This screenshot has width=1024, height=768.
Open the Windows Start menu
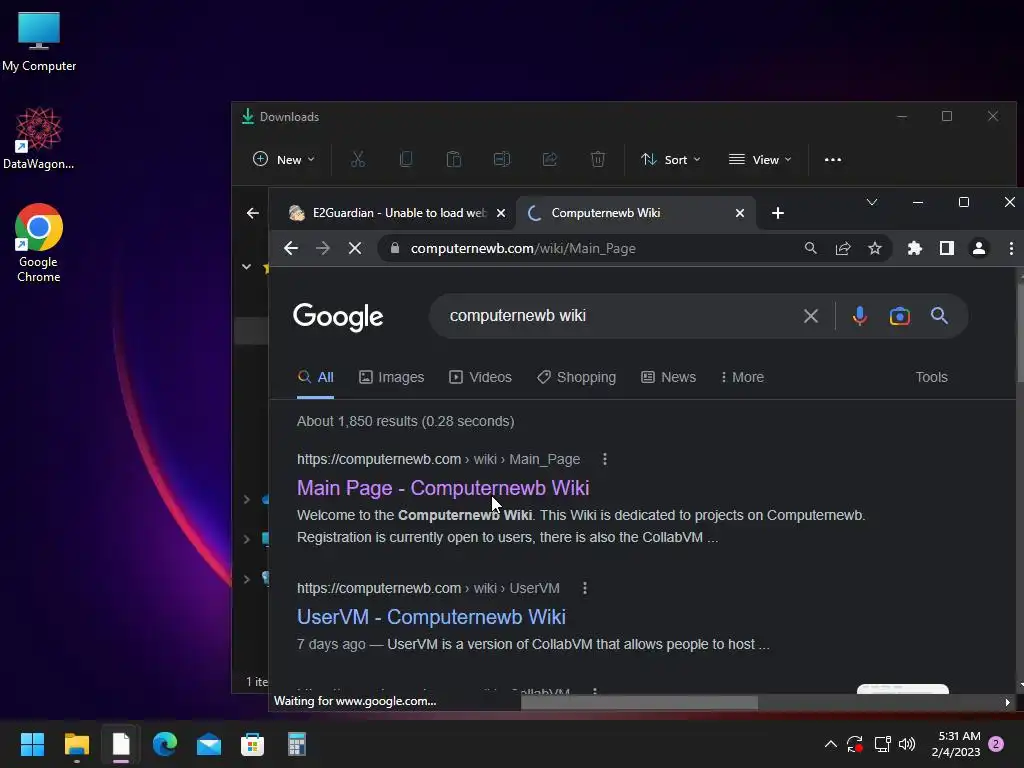click(x=32, y=744)
